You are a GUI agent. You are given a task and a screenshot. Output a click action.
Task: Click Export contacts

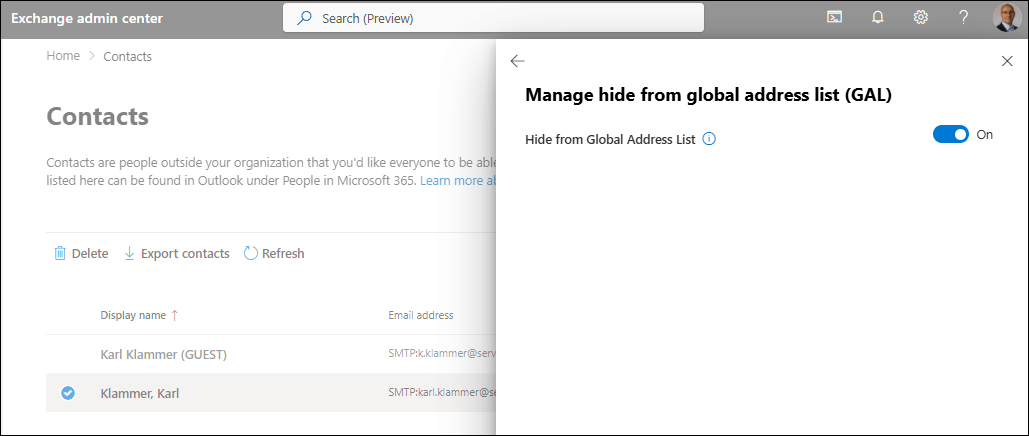tap(177, 253)
